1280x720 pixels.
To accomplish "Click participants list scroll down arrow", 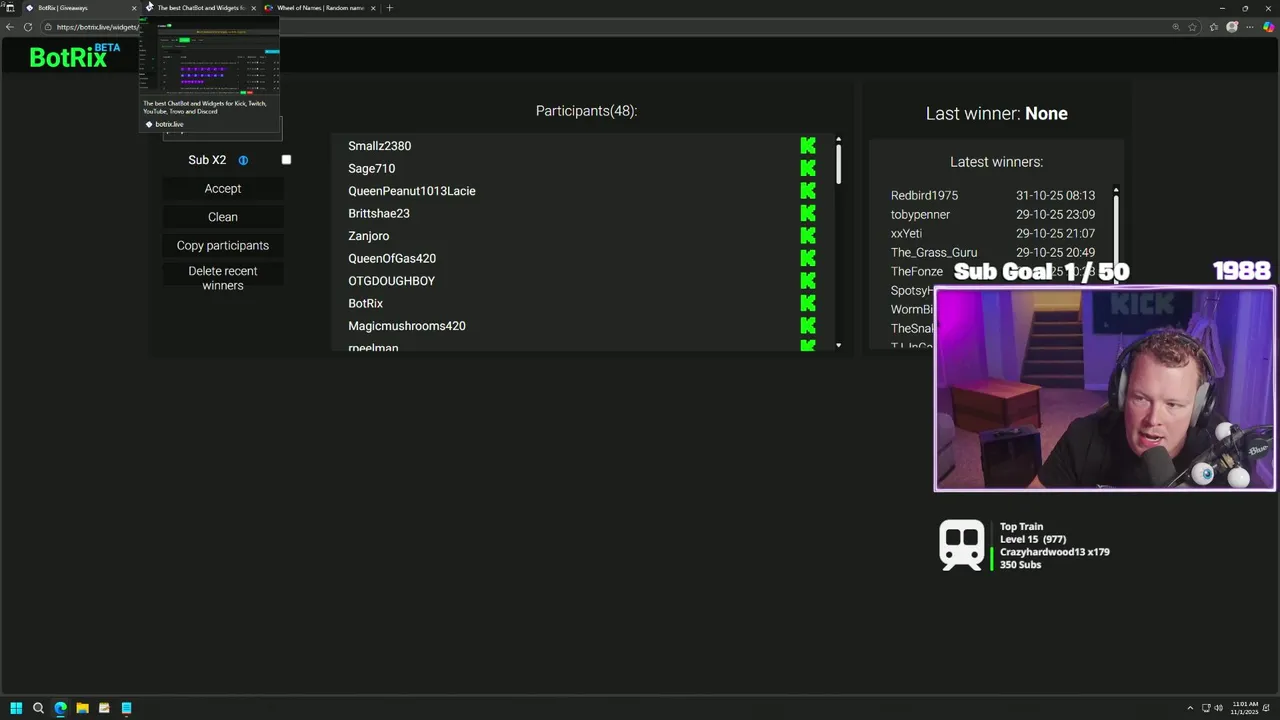I will coord(838,345).
